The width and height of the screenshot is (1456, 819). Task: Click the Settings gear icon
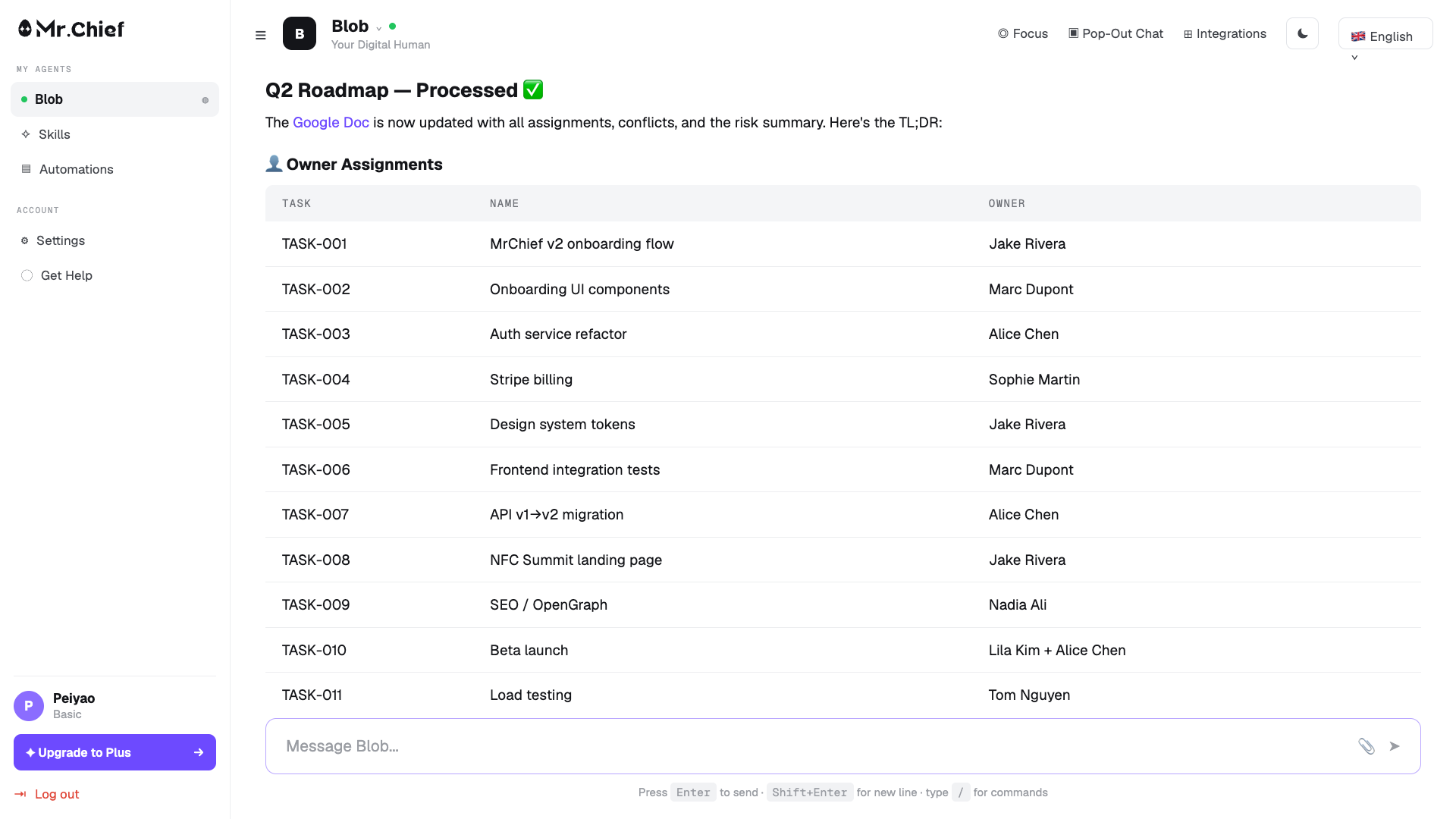pos(24,240)
